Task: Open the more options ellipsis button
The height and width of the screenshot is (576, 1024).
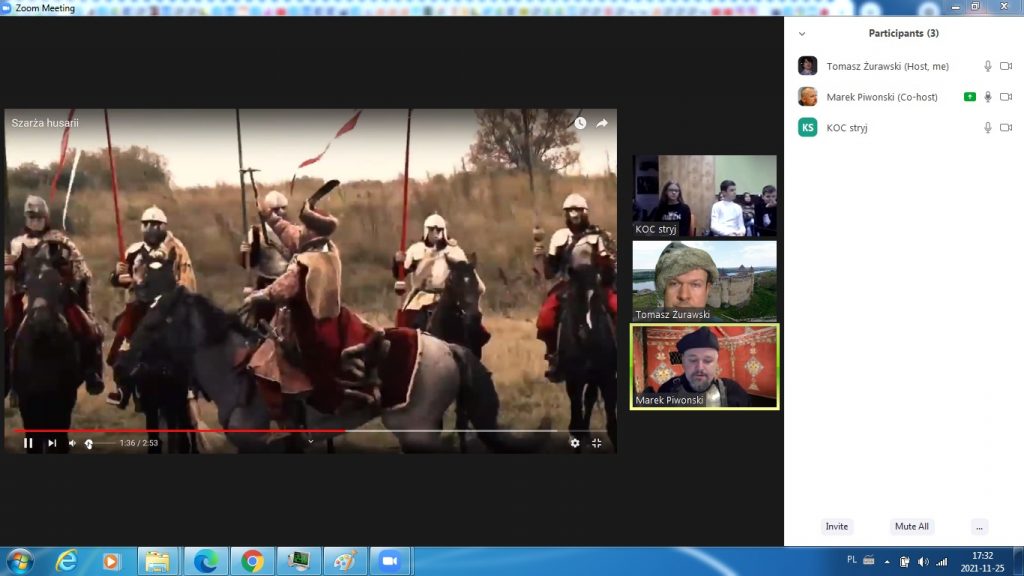Action: [979, 526]
